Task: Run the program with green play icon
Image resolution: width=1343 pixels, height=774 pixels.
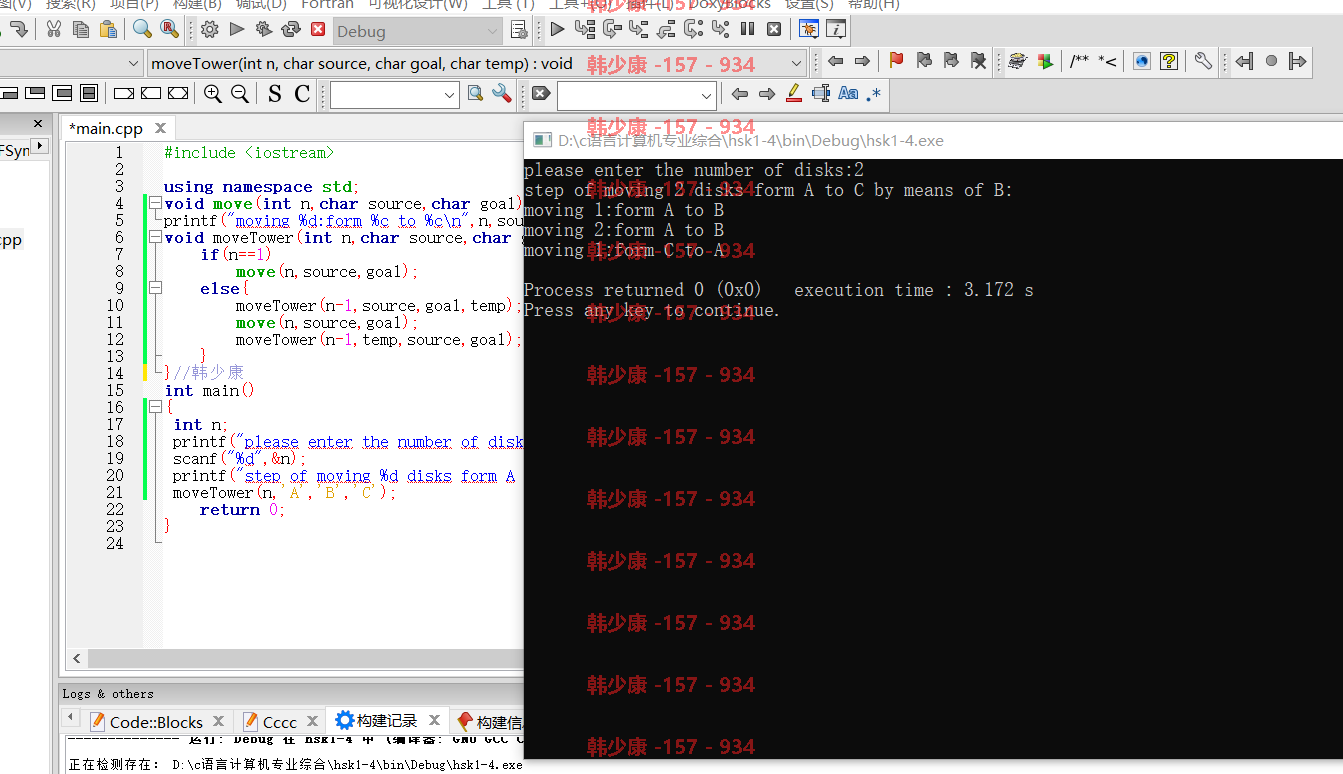Action: (237, 29)
